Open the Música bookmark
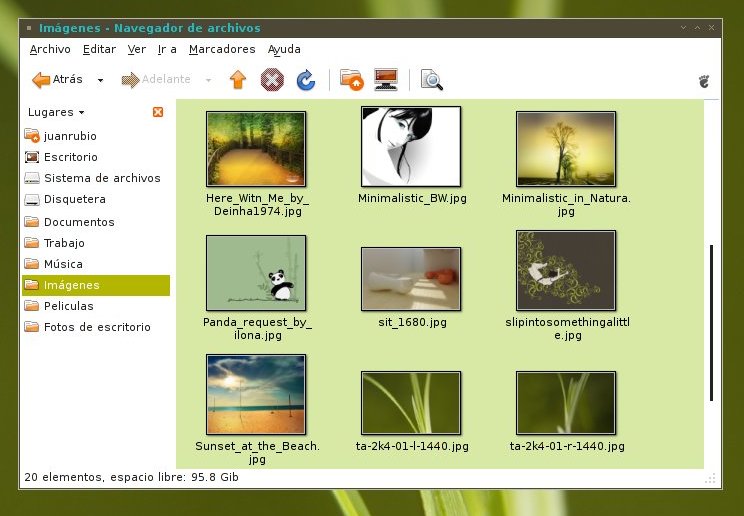744x516 pixels. 96,264
